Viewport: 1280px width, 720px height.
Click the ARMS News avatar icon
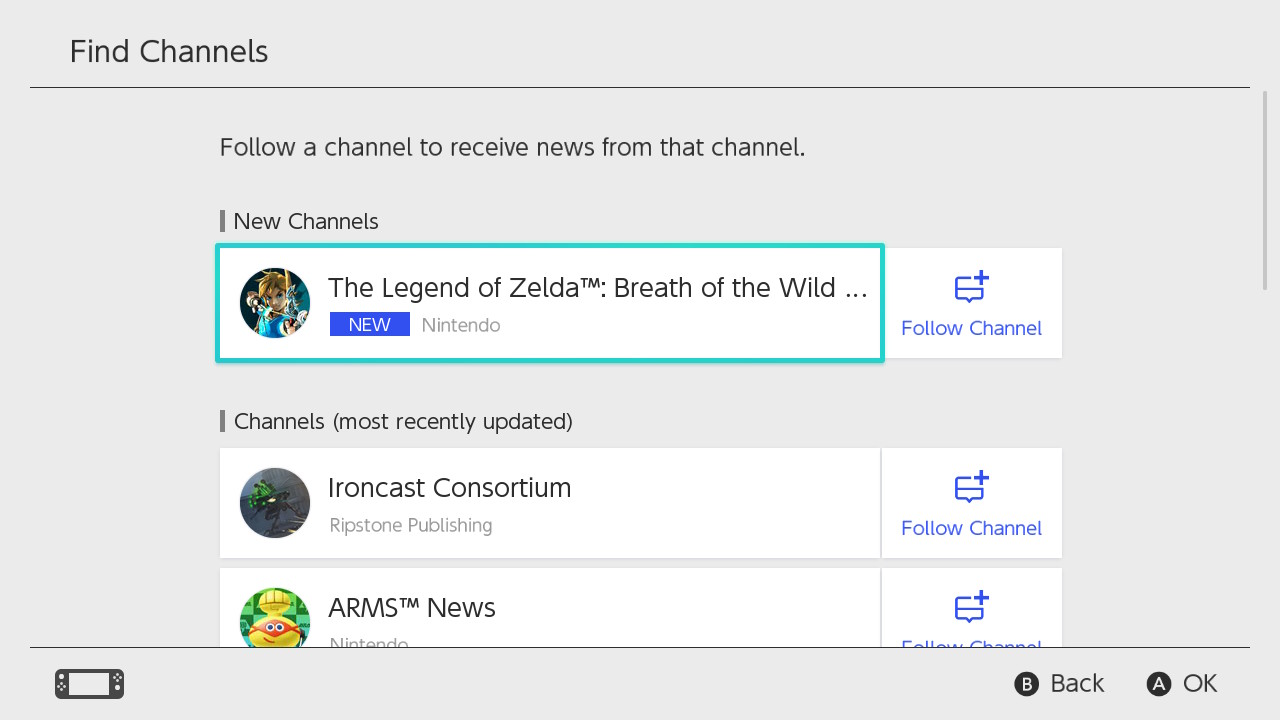pos(275,618)
